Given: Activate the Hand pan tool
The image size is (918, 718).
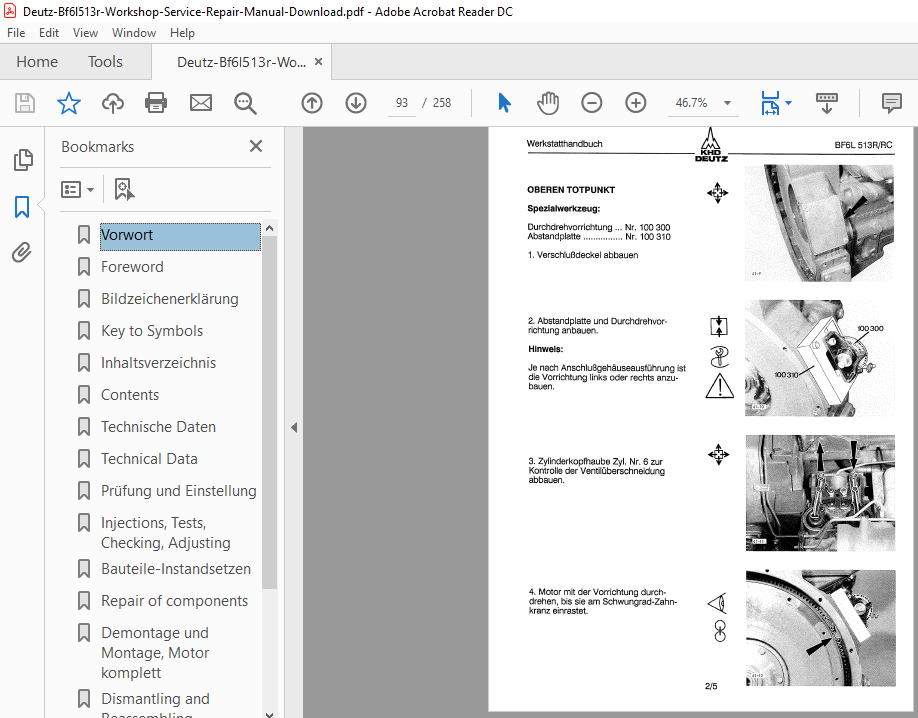Looking at the screenshot, I should 548,103.
